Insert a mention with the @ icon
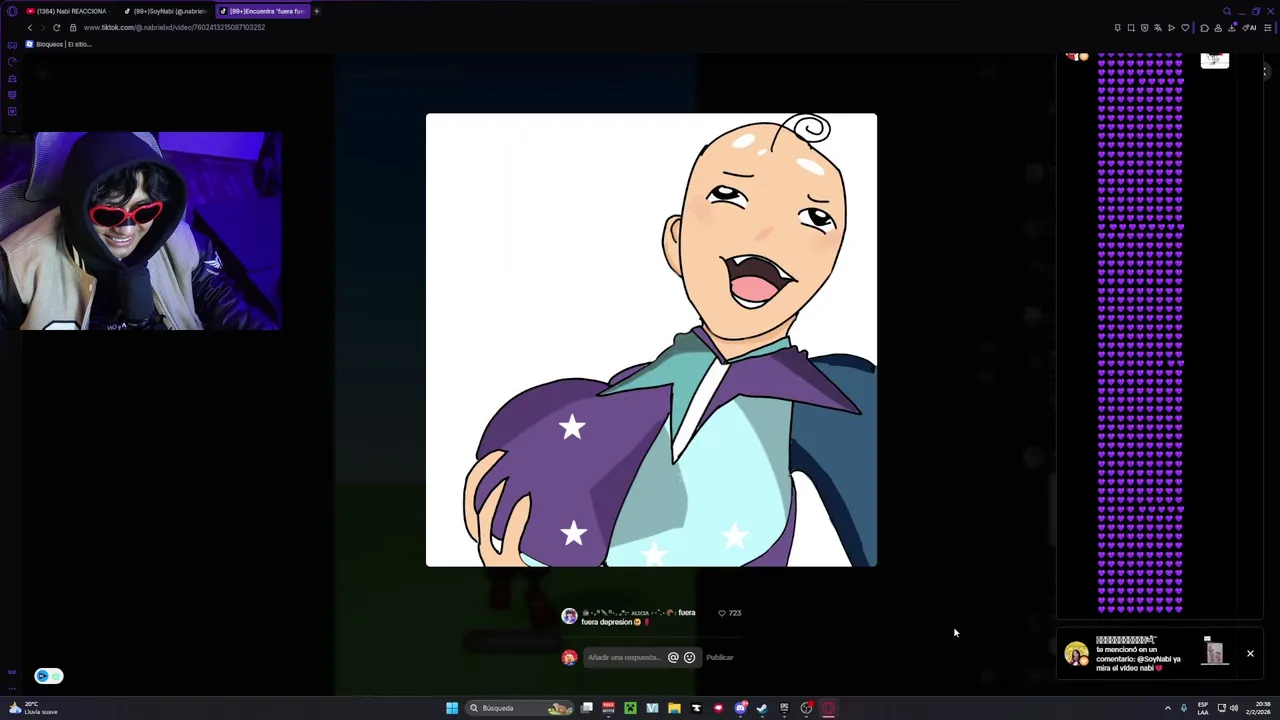Screen dimensions: 1280x720 [673, 657]
